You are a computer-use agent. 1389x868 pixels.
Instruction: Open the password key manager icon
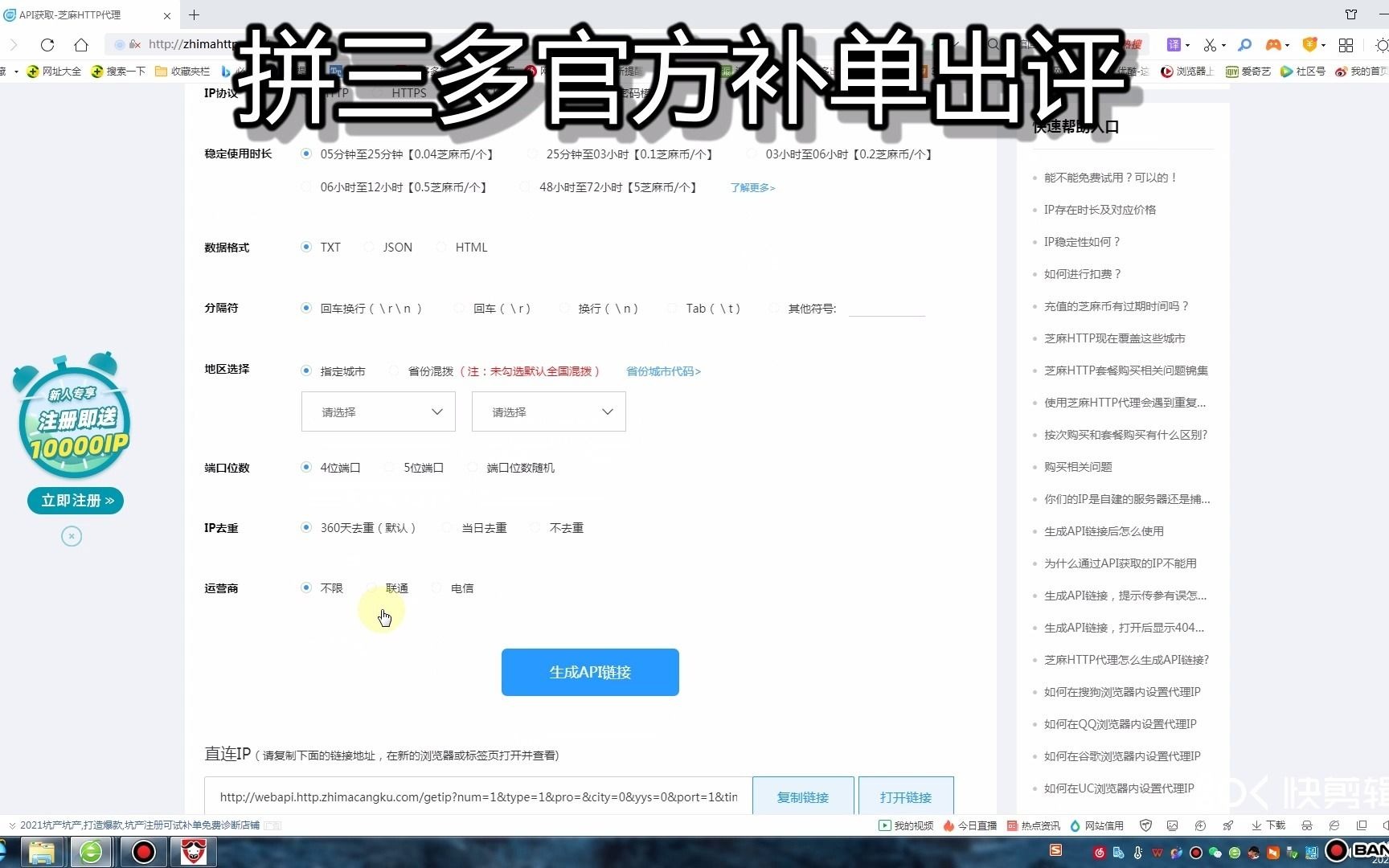point(1244,45)
